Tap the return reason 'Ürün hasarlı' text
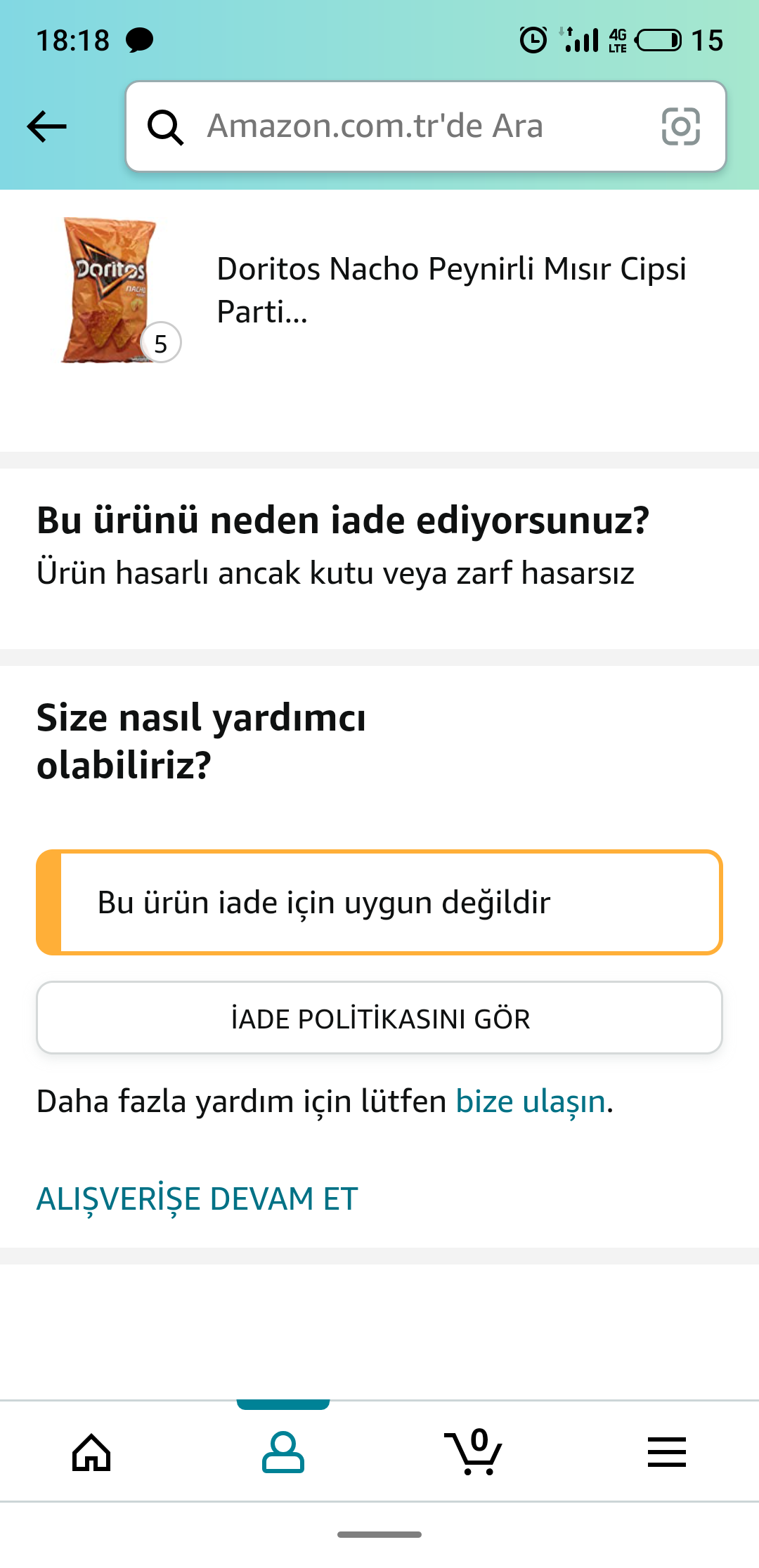This screenshot has width=759, height=1568. click(335, 573)
